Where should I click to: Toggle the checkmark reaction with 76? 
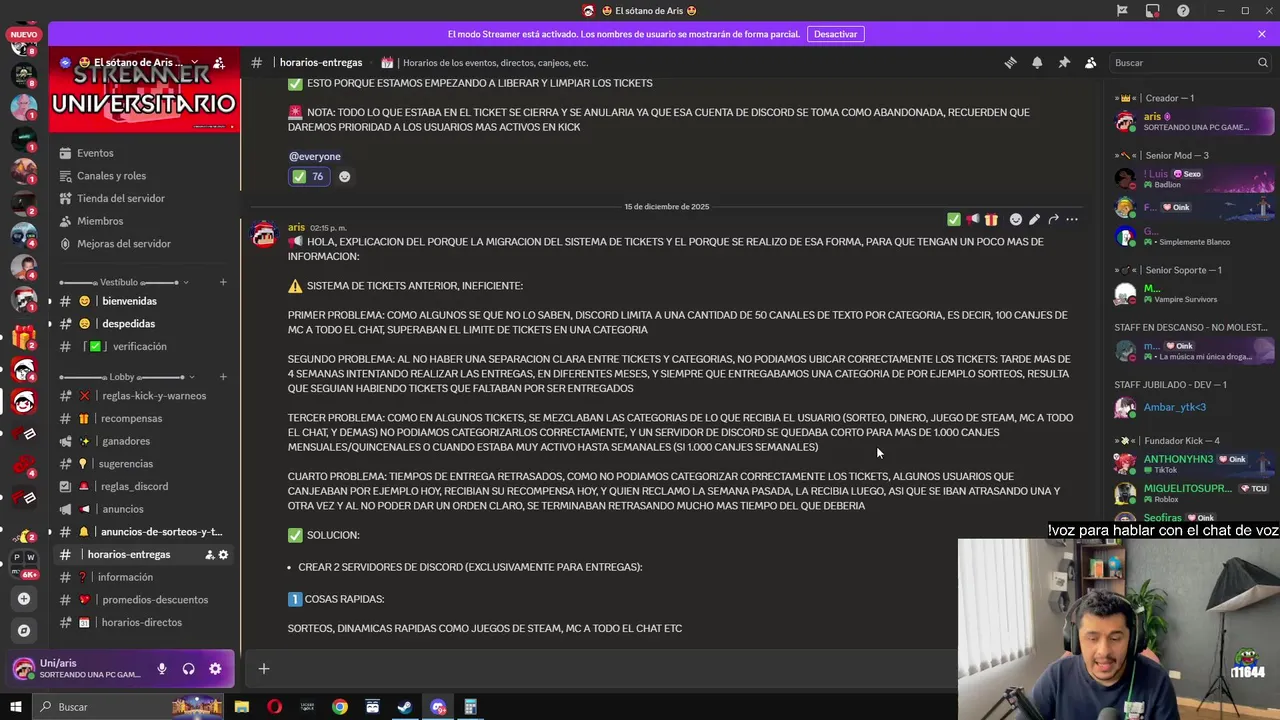click(x=308, y=176)
